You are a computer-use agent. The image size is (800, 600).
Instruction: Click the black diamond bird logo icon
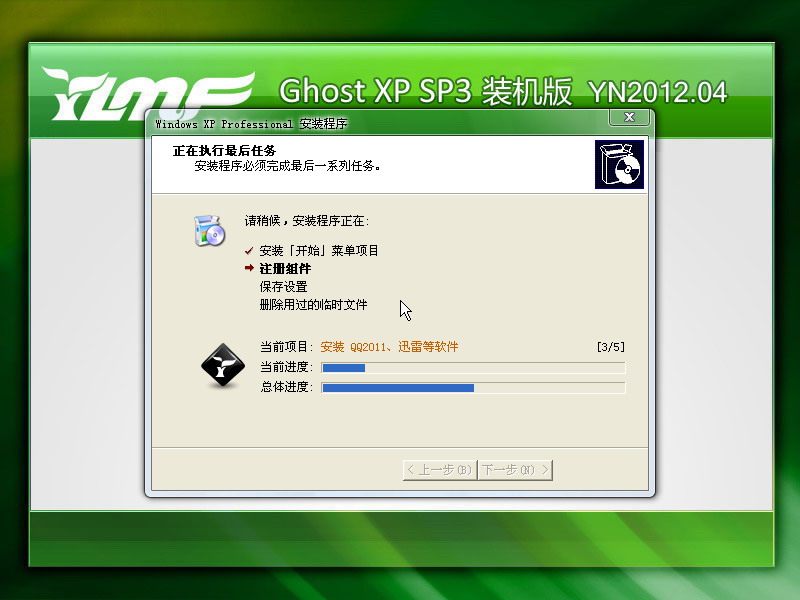tap(222, 365)
